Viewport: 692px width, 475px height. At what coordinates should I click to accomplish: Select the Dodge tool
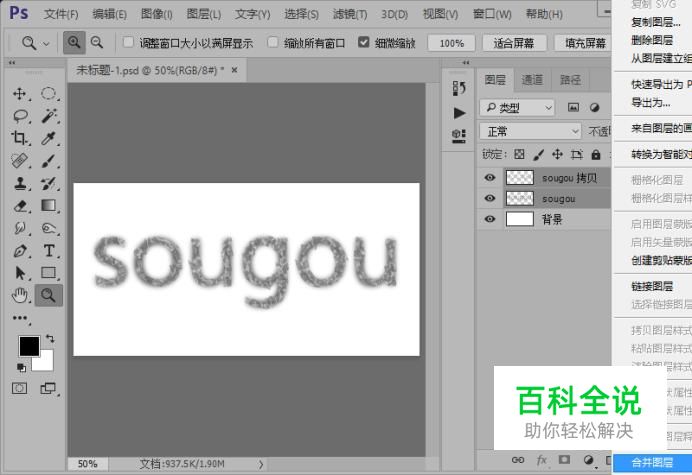tap(48, 228)
